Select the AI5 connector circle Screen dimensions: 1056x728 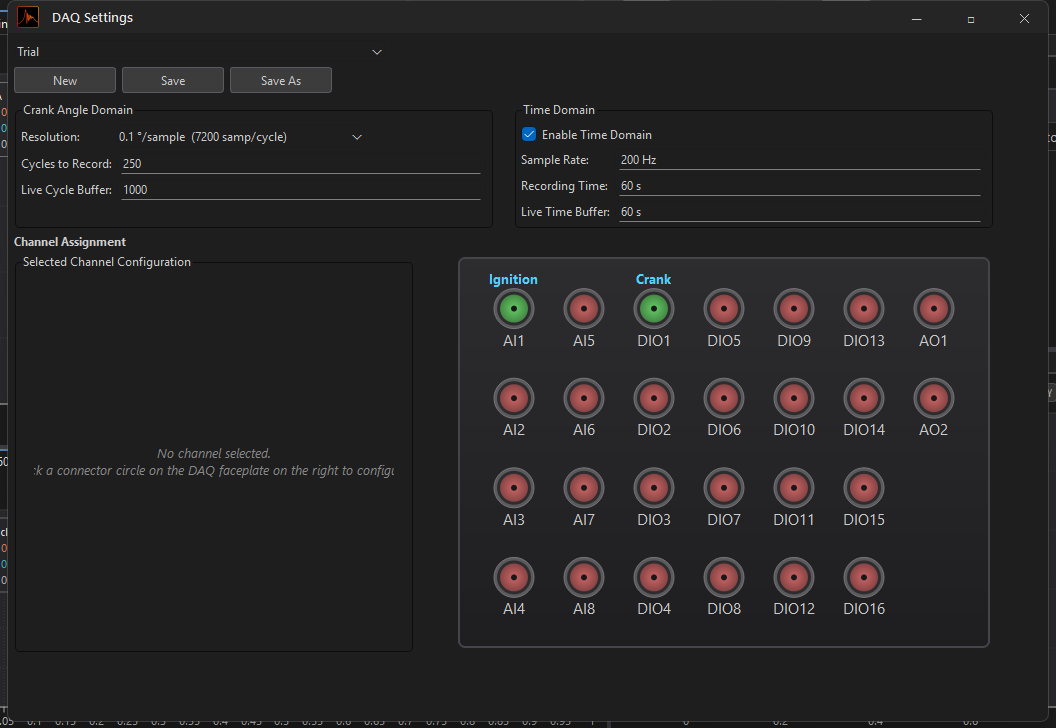pyautogui.click(x=584, y=309)
